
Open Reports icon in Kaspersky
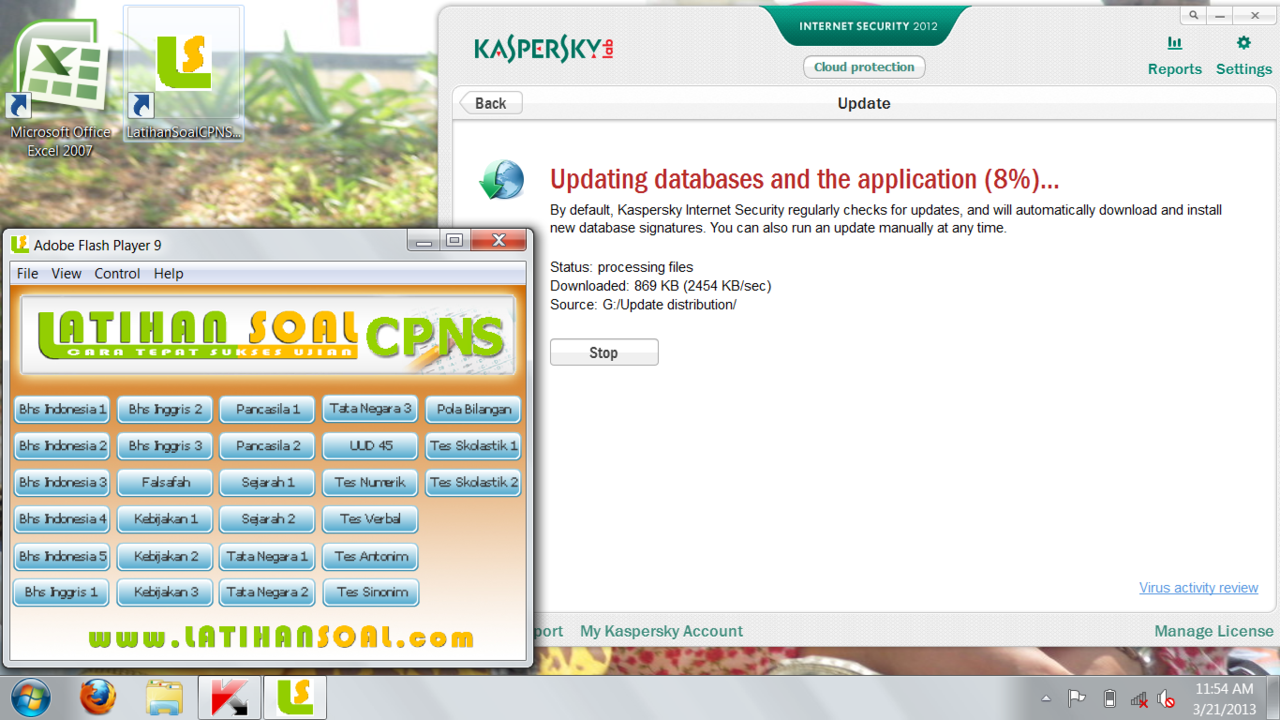pyautogui.click(x=1175, y=44)
